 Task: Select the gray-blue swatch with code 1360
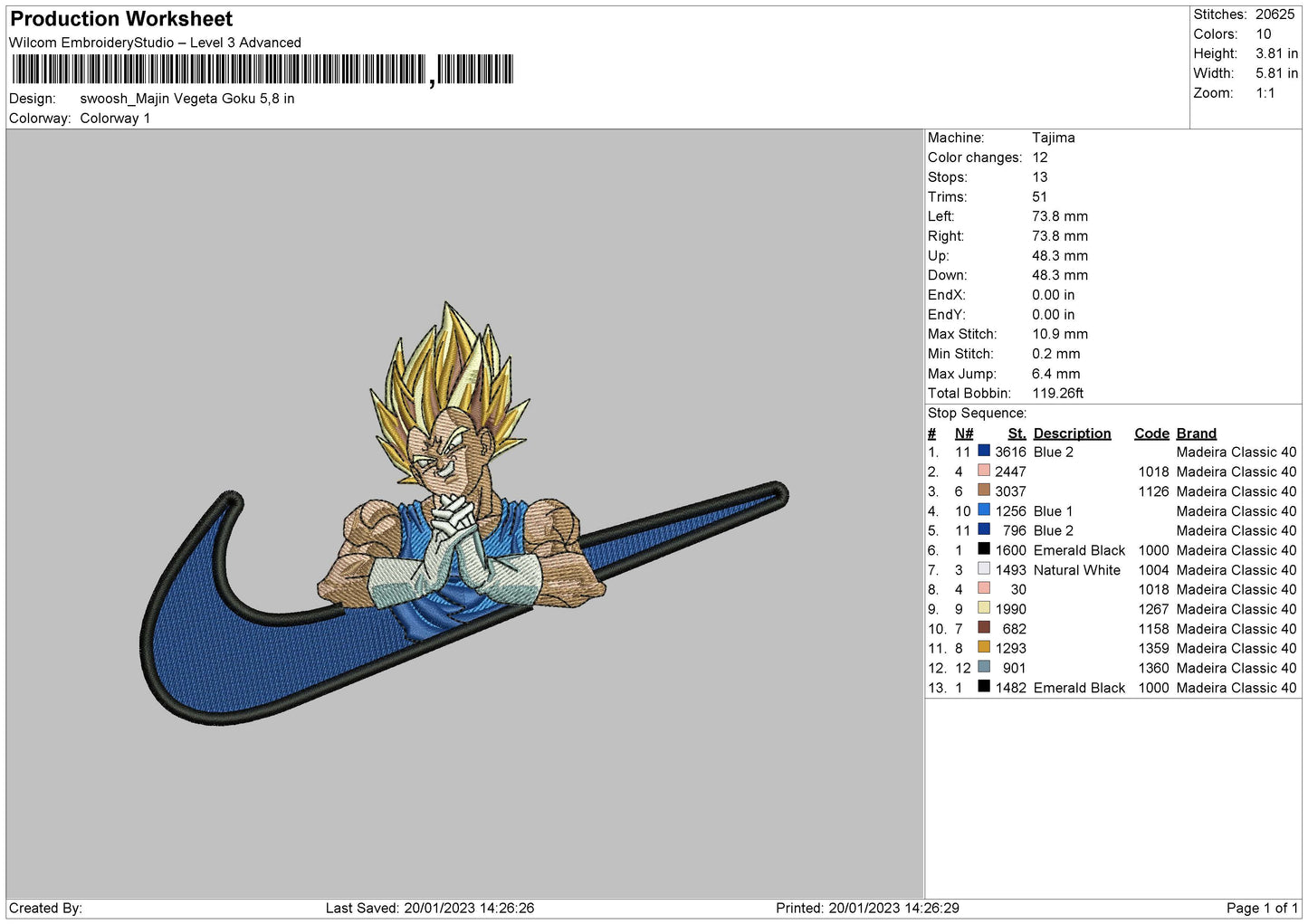coord(983,667)
